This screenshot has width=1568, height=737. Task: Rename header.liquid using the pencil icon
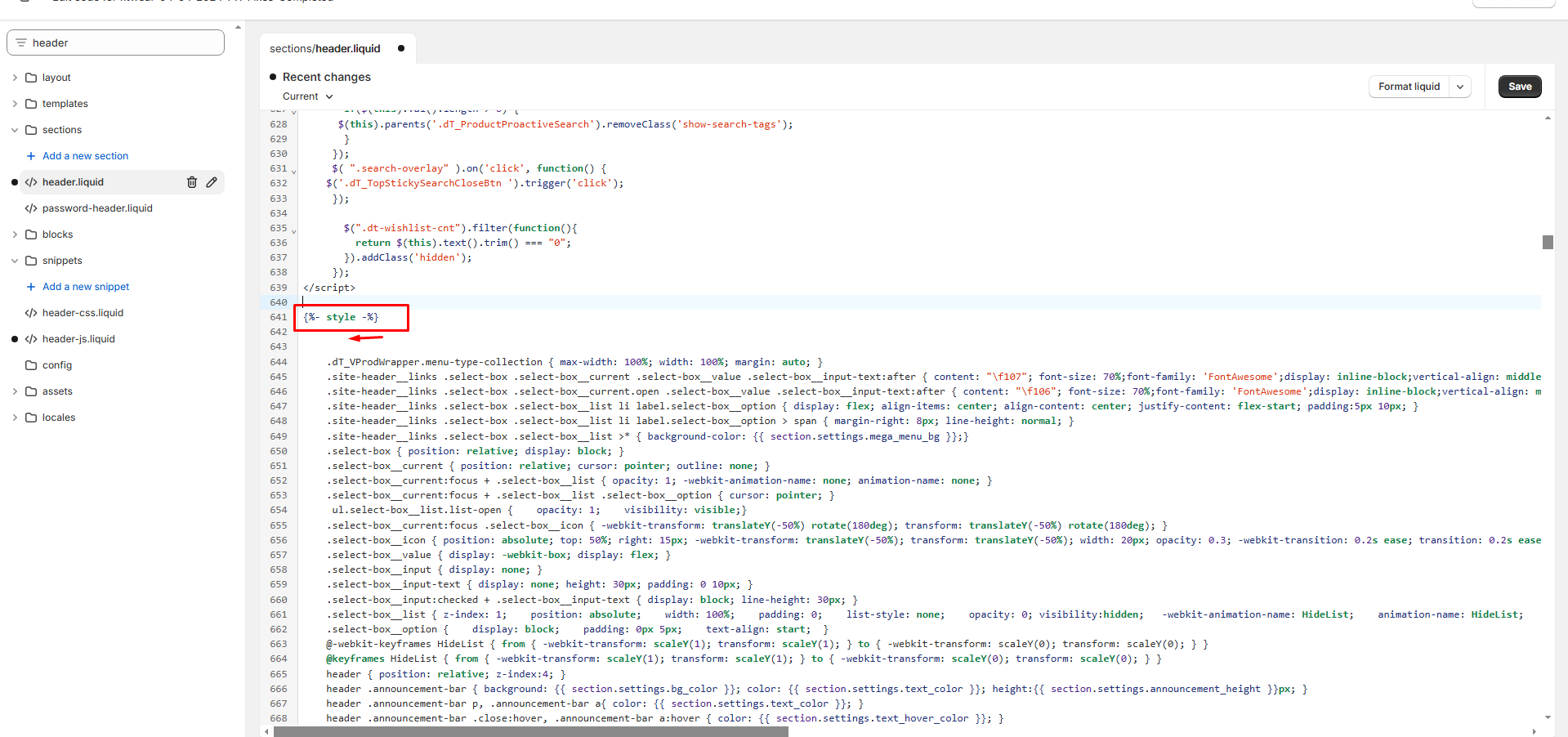pyautogui.click(x=212, y=182)
